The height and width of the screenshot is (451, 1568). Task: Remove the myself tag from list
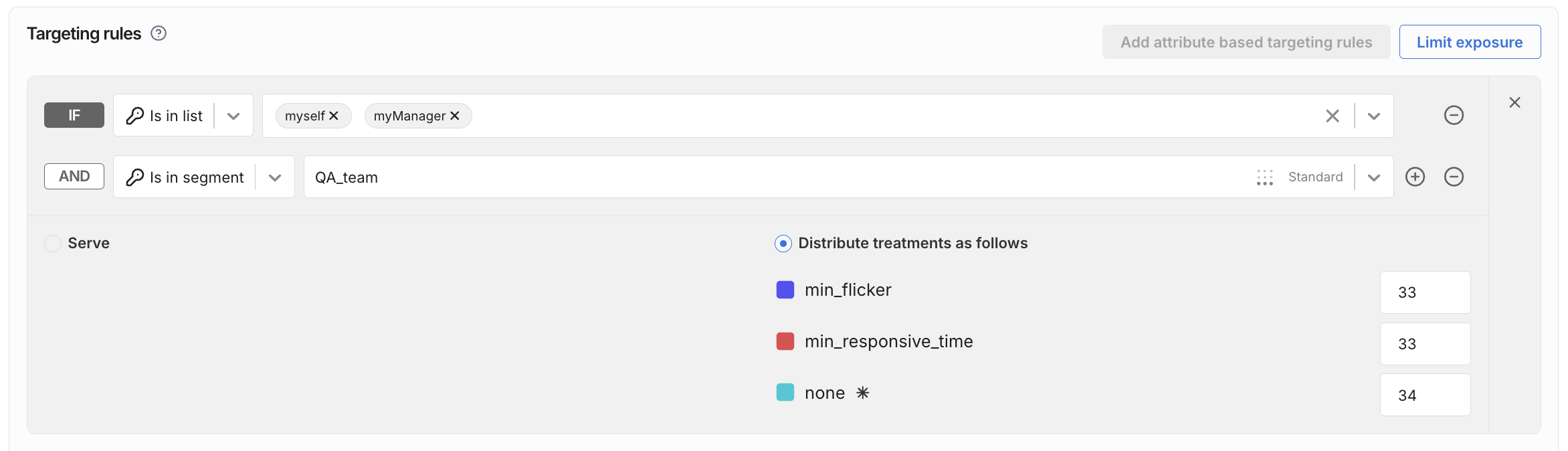(334, 116)
